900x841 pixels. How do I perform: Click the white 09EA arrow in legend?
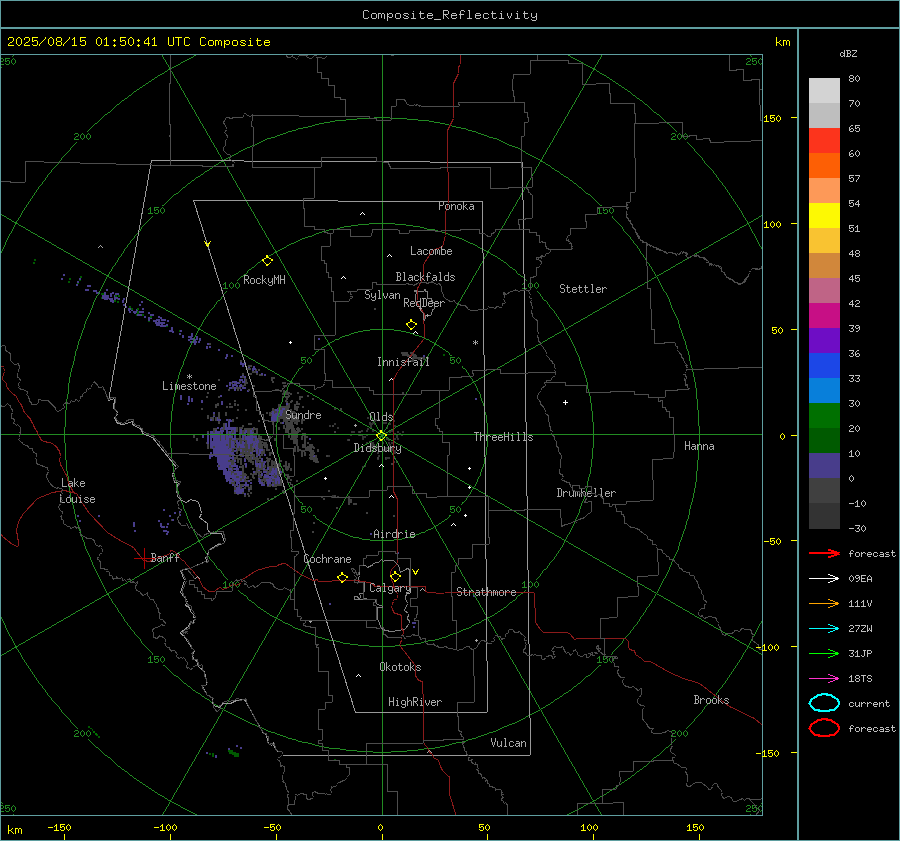tap(824, 579)
